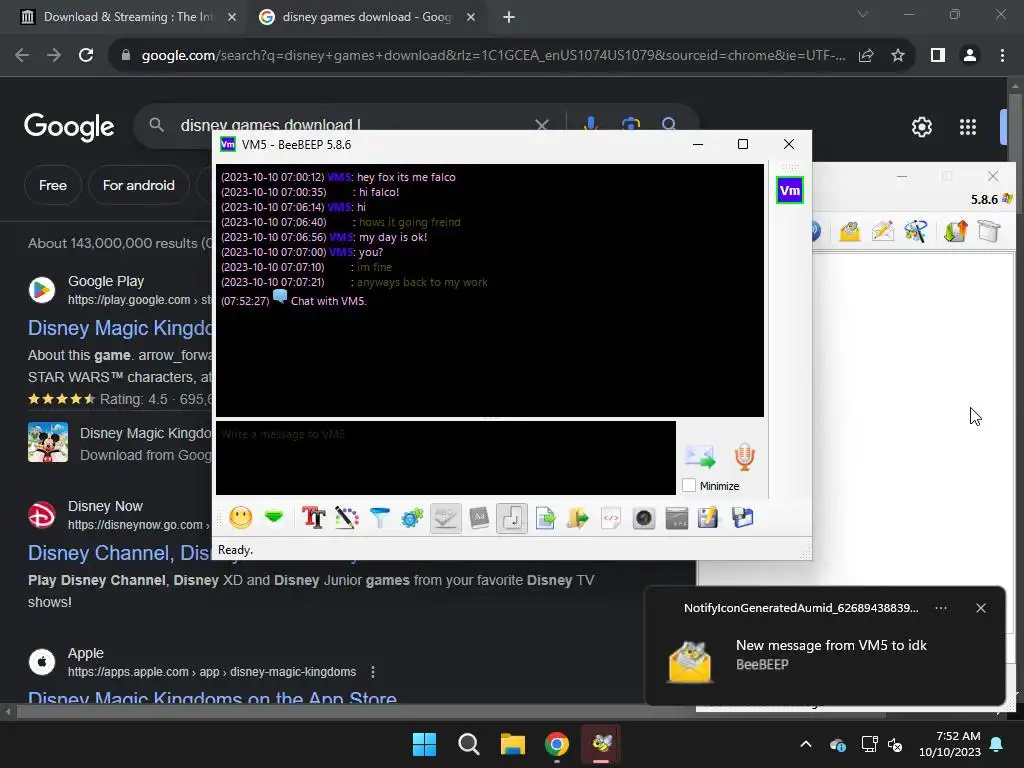Image resolution: width=1024 pixels, height=768 pixels.
Task: Reload the Google search page
Action: [86, 56]
